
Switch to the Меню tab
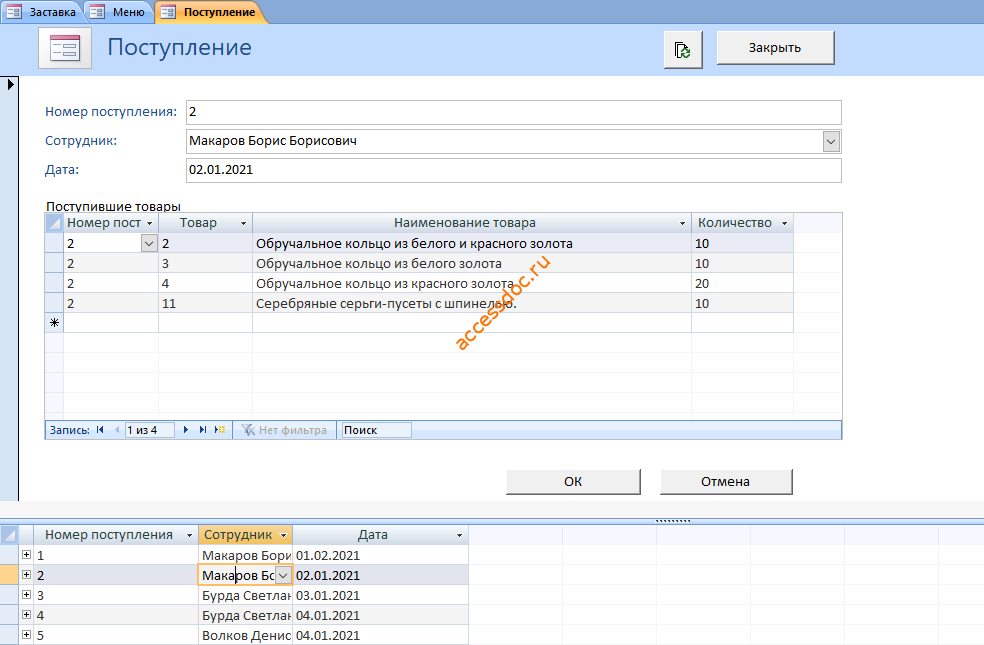pos(118,12)
